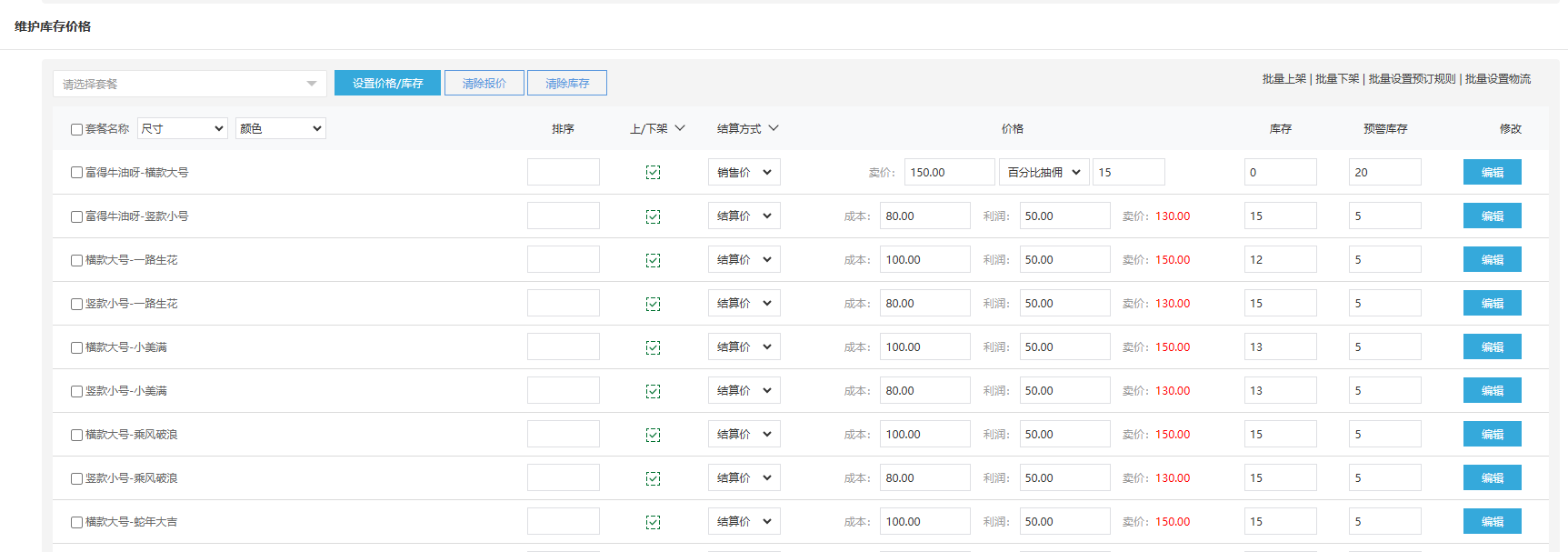Image resolution: width=1568 pixels, height=552 pixels.
Task: Toggle shelf status icon for 竖款小号-乘风破浪
Action: point(653,478)
